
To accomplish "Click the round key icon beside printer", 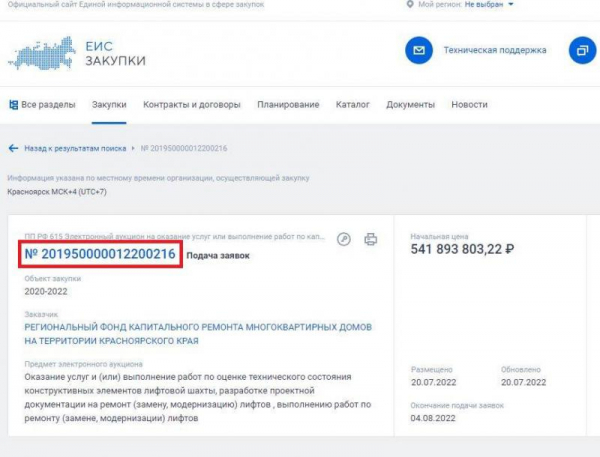I will click(x=344, y=239).
